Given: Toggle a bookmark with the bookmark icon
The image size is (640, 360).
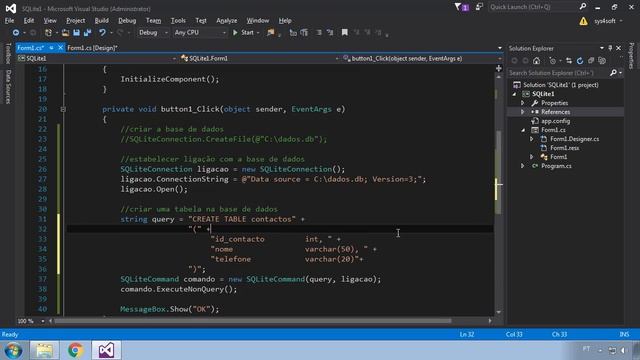Looking at the screenshot, I should point(344,32).
